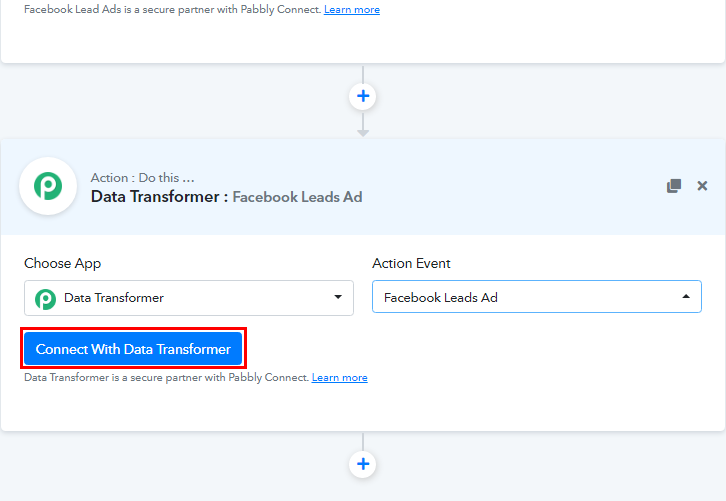
Task: Open the Action Event dropdown showing Facebook Leads Ad
Action: click(525, 297)
